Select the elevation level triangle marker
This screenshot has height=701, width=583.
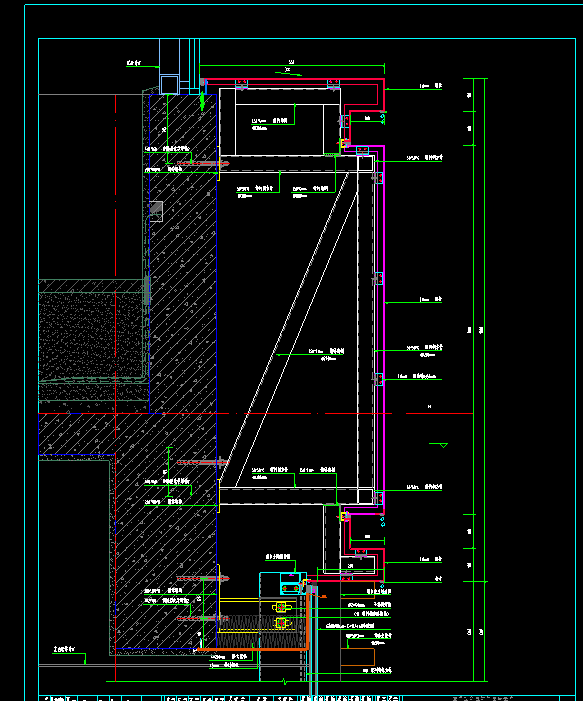point(443,445)
